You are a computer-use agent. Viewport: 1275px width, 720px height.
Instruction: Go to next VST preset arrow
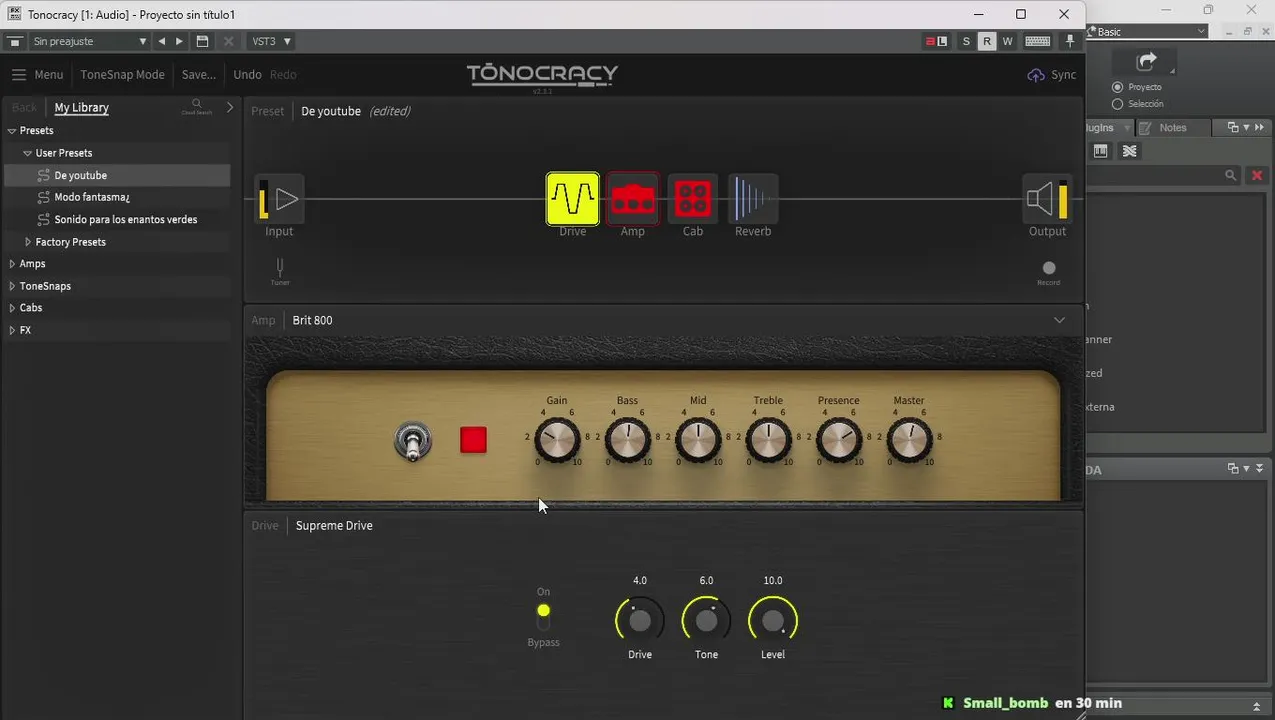coord(179,41)
